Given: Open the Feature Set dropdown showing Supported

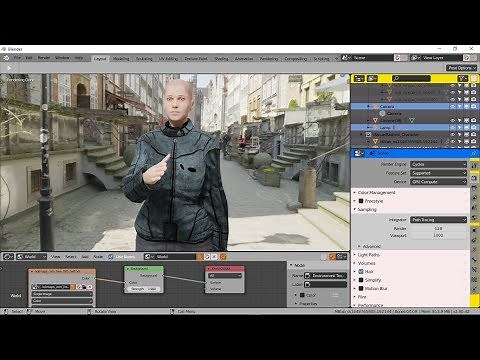Looking at the screenshot, I should (x=438, y=173).
